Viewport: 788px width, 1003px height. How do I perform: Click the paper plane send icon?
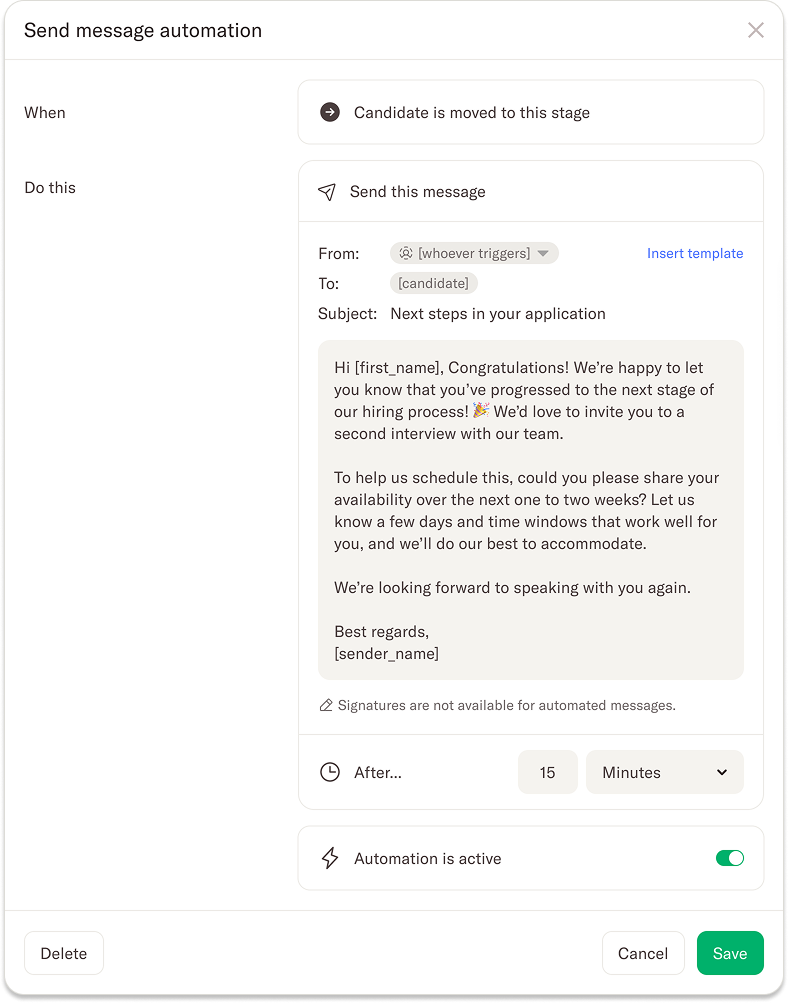pos(327,192)
